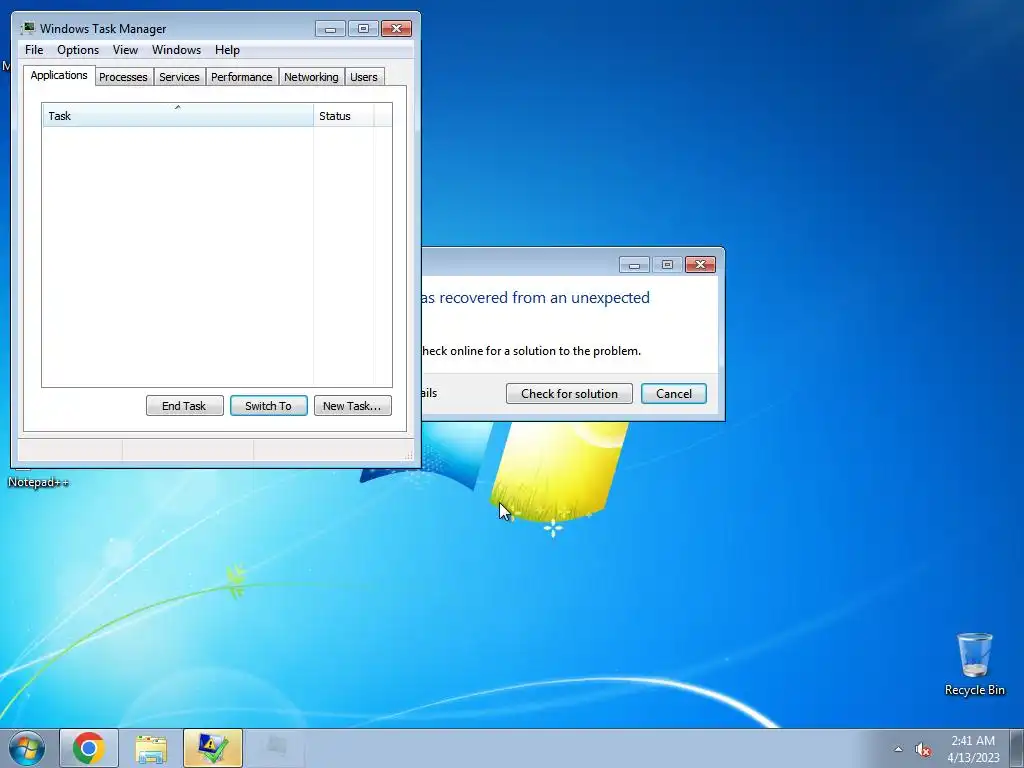Open the View menu in Task Manager
The width and height of the screenshot is (1024, 768).
pyautogui.click(x=125, y=50)
